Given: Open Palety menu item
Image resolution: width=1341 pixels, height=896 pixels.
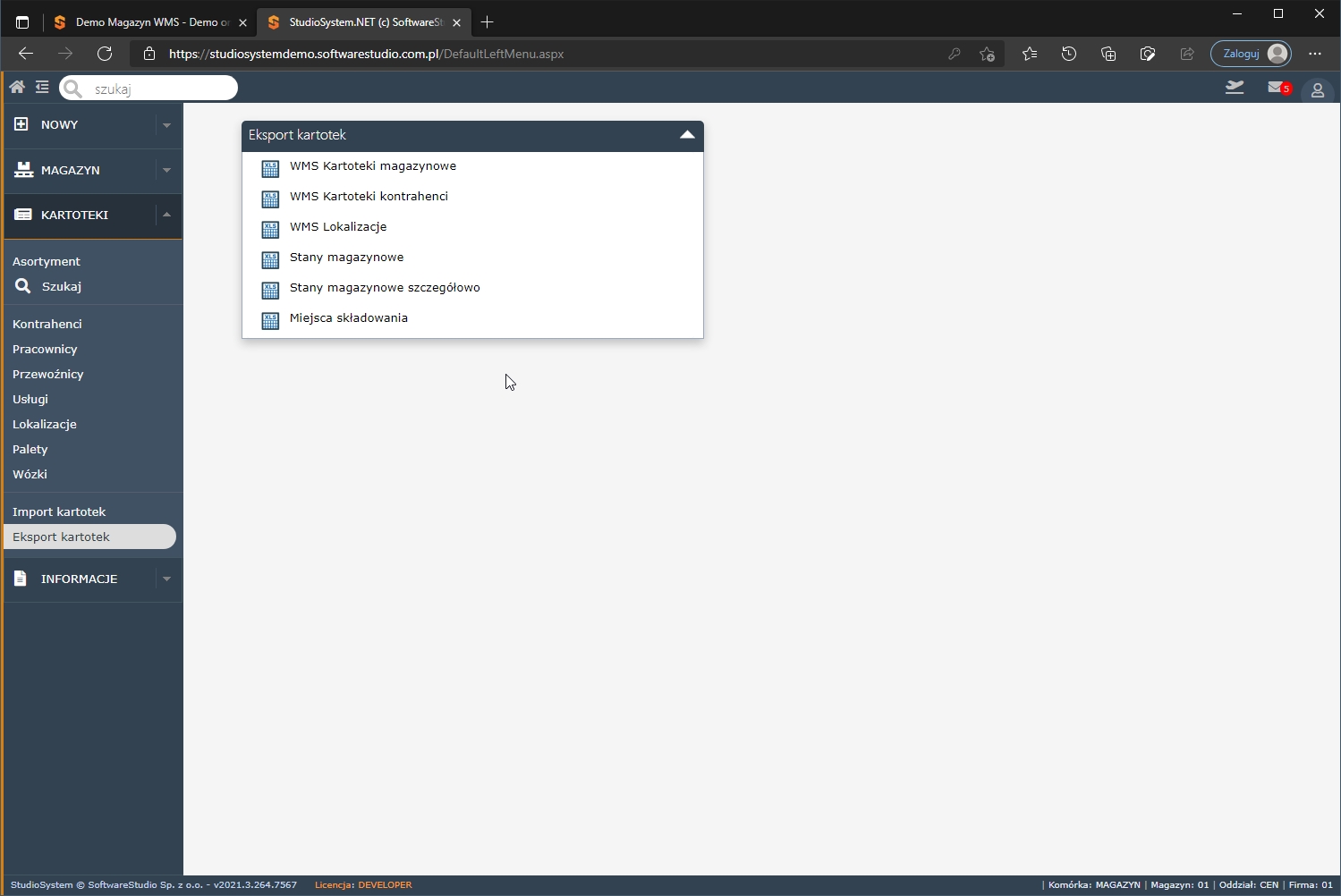Looking at the screenshot, I should pyautogui.click(x=30, y=449).
